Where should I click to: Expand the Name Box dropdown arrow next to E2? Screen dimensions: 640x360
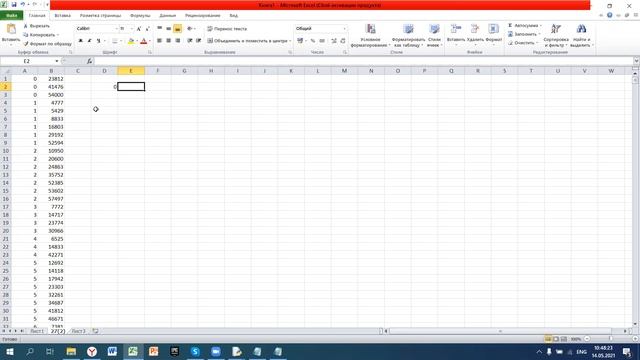click(57, 61)
